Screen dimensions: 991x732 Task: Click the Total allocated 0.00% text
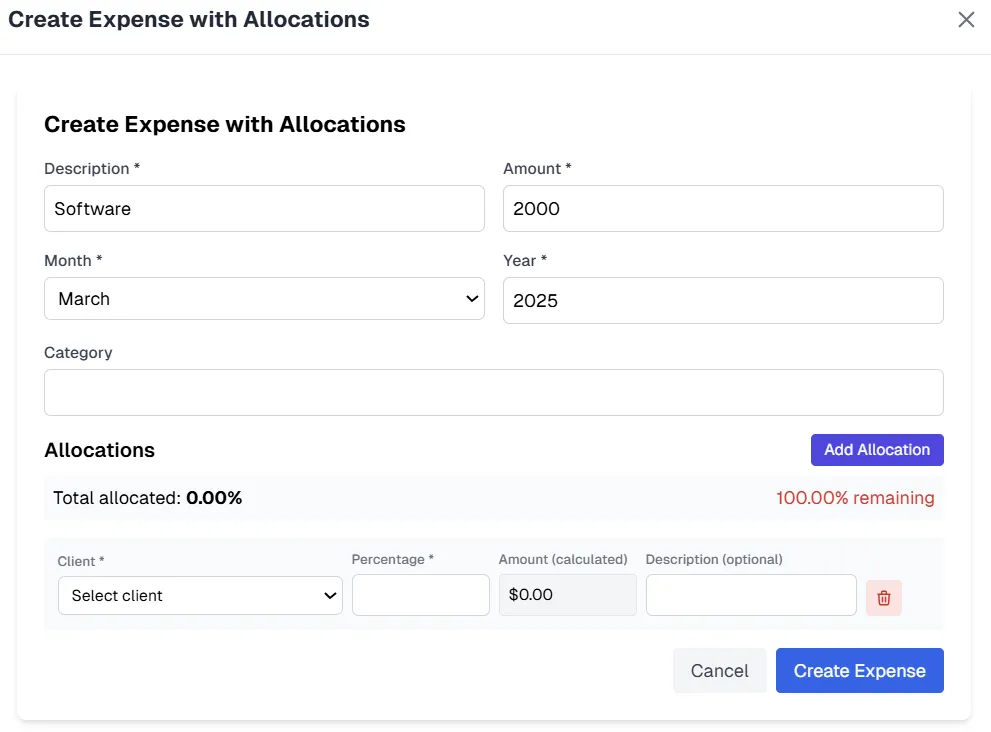148,498
